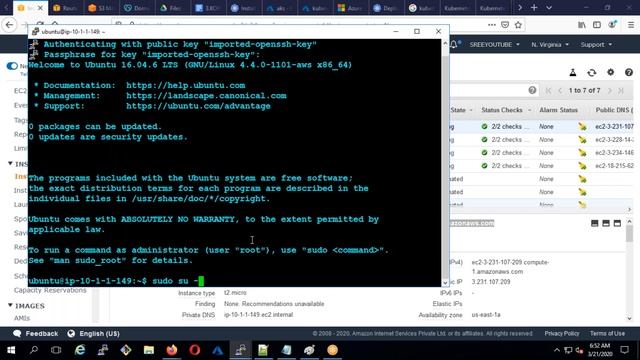This screenshot has height=360, width=640.
Task: Launch Internet Explorer from the taskbar
Action: (80, 350)
